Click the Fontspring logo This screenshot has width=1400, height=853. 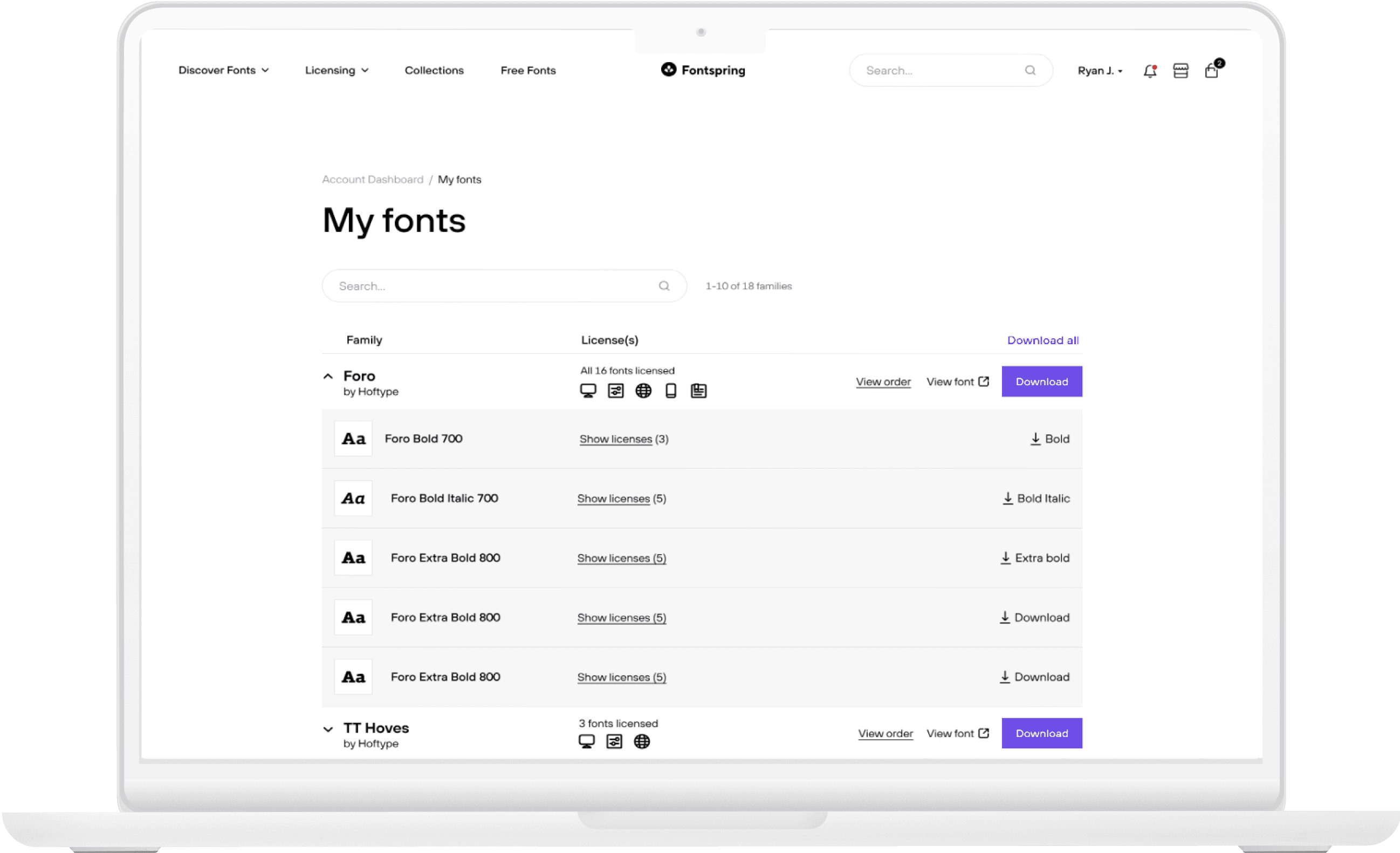click(x=703, y=70)
